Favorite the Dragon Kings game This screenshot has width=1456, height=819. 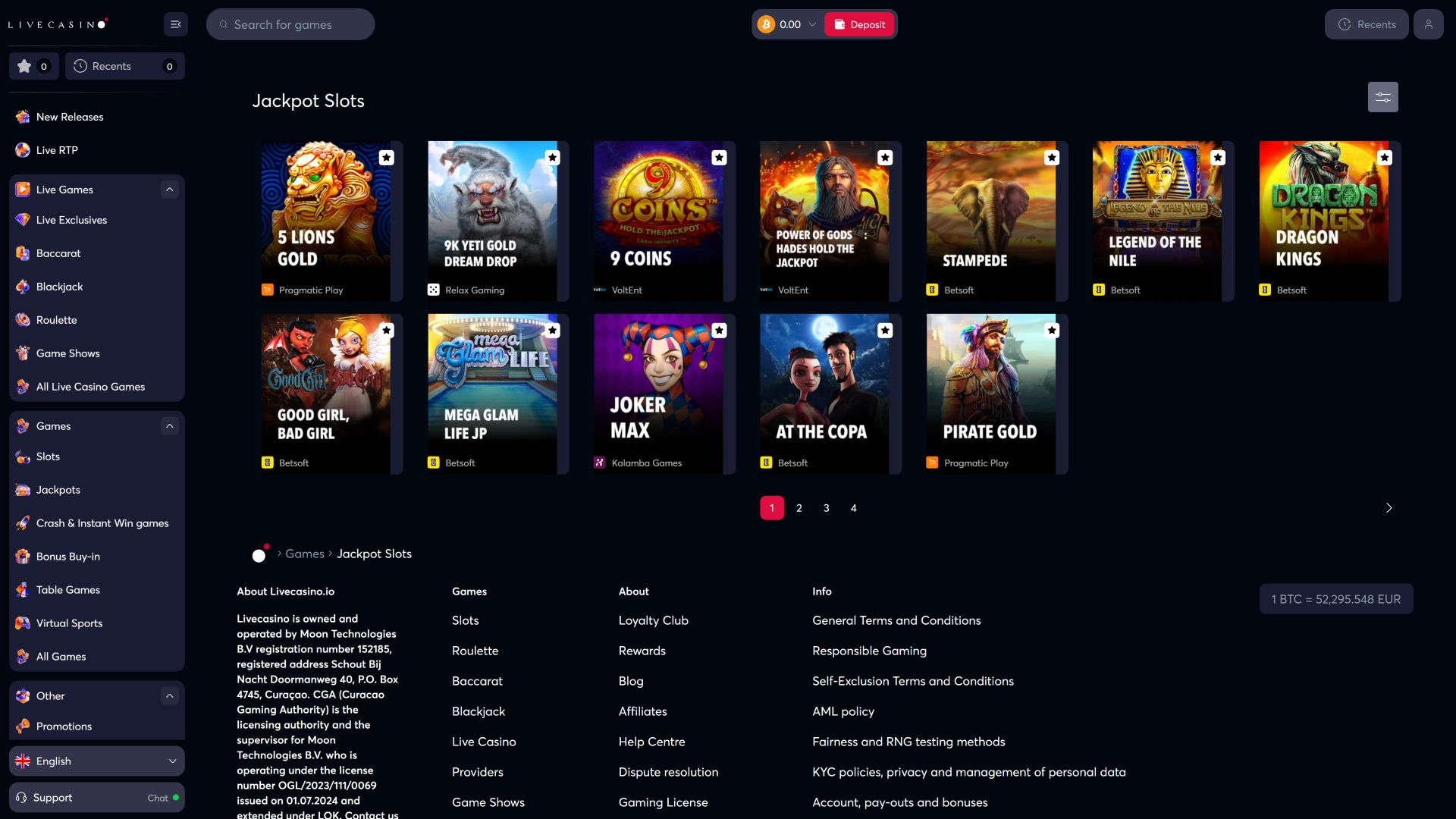coord(1385,158)
